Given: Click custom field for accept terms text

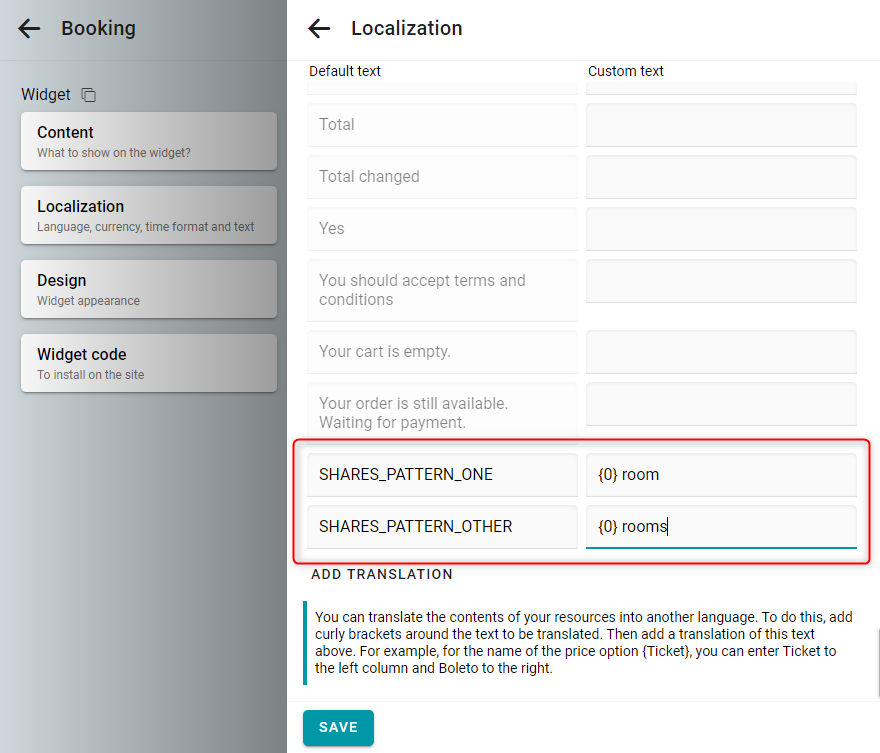Looking at the screenshot, I should click(721, 281).
